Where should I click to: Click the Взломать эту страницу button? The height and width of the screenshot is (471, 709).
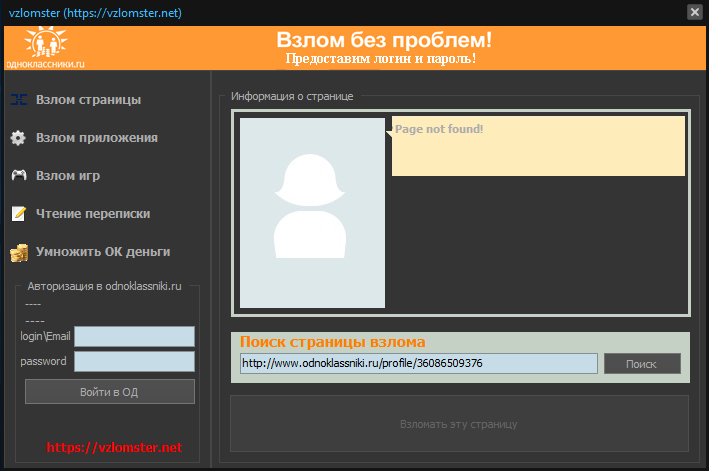(x=459, y=424)
